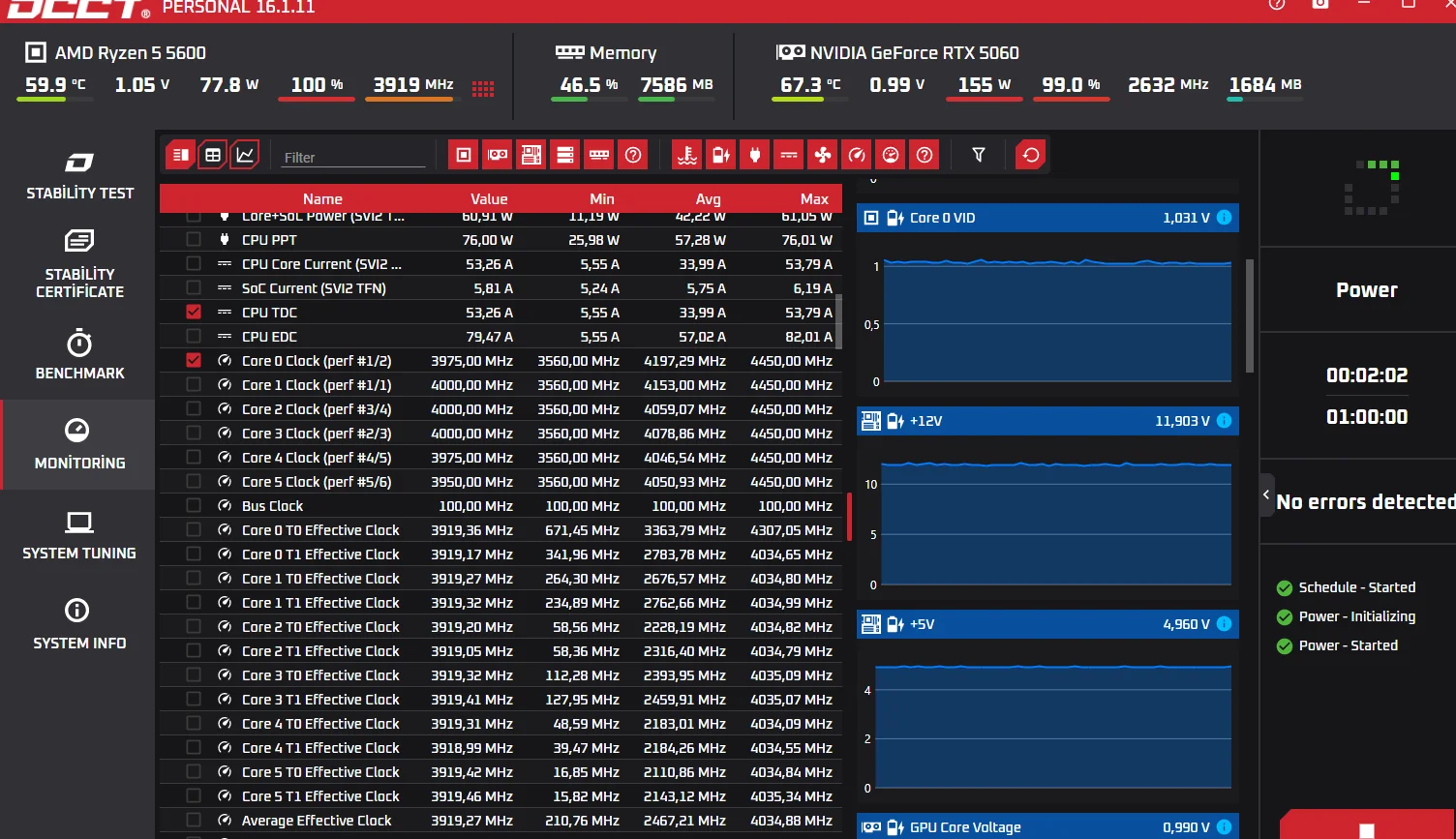Reset monitoring values with the refresh icon
Image resolution: width=1456 pixels, height=839 pixels.
1031,155
